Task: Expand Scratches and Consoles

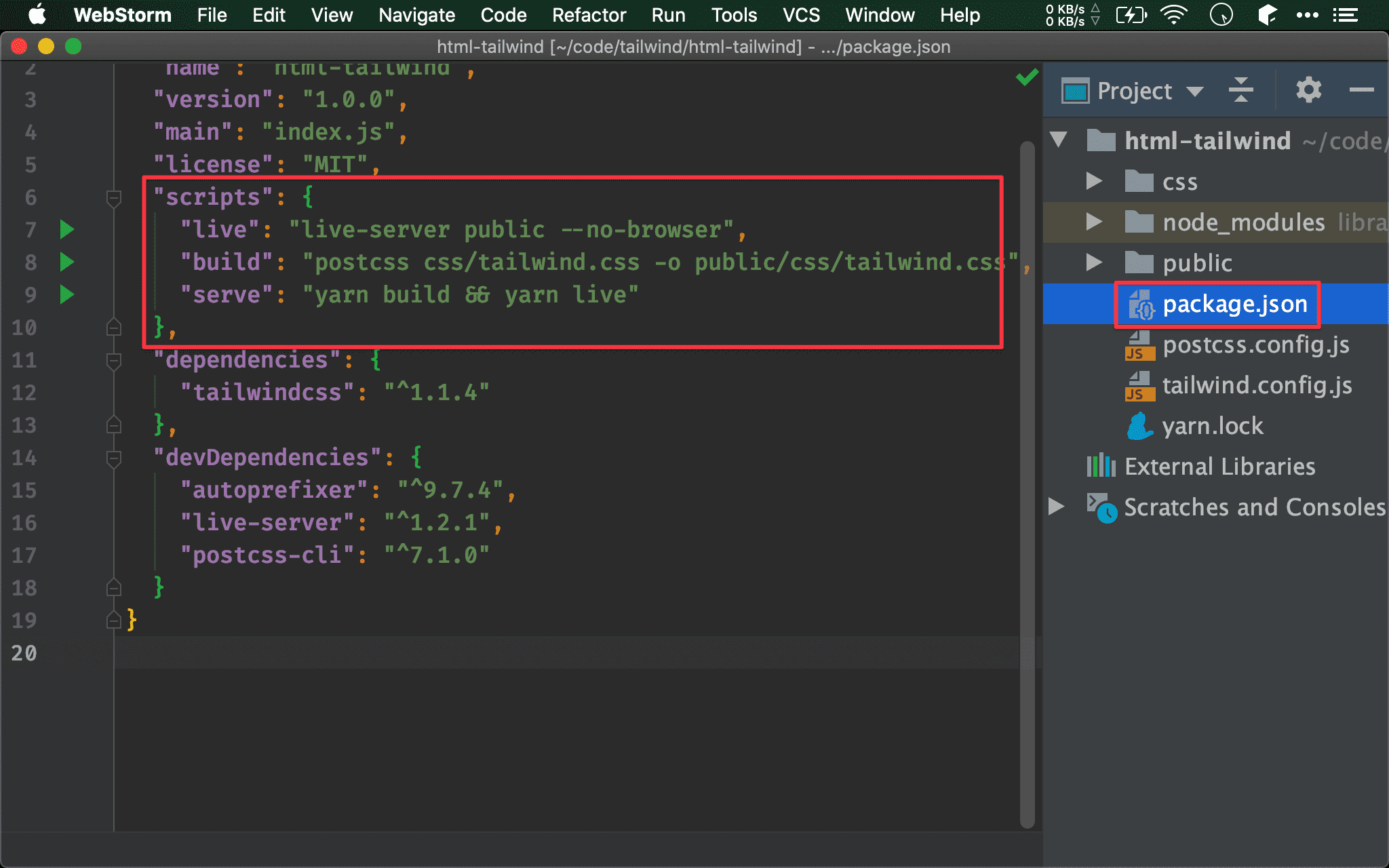Action: [1056, 507]
